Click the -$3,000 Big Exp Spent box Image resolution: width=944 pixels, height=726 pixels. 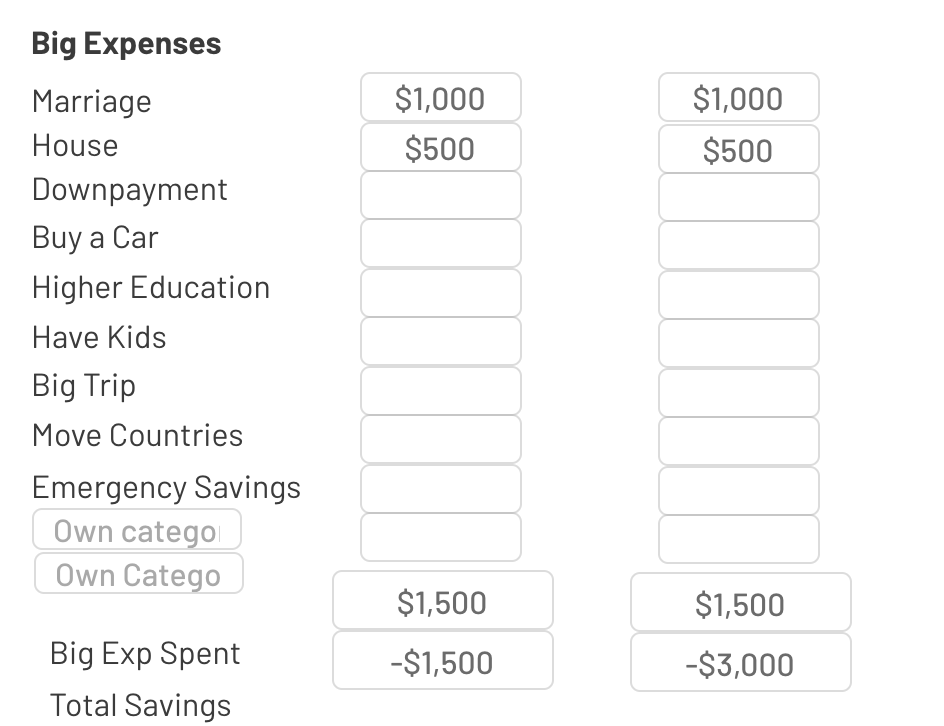point(741,662)
